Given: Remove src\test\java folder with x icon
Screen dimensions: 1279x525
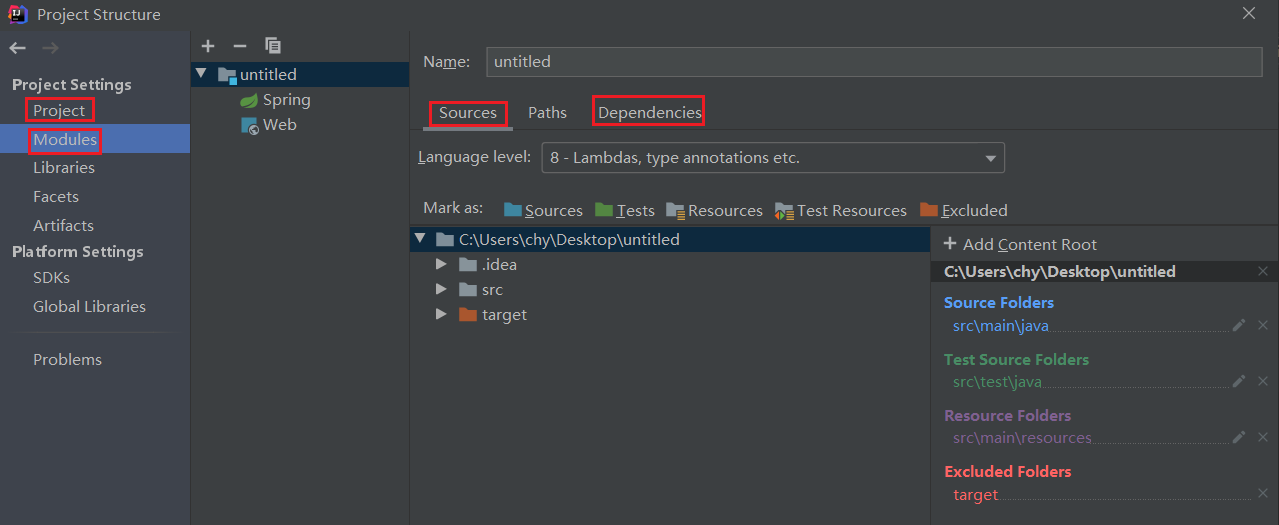Looking at the screenshot, I should click(x=1262, y=381).
